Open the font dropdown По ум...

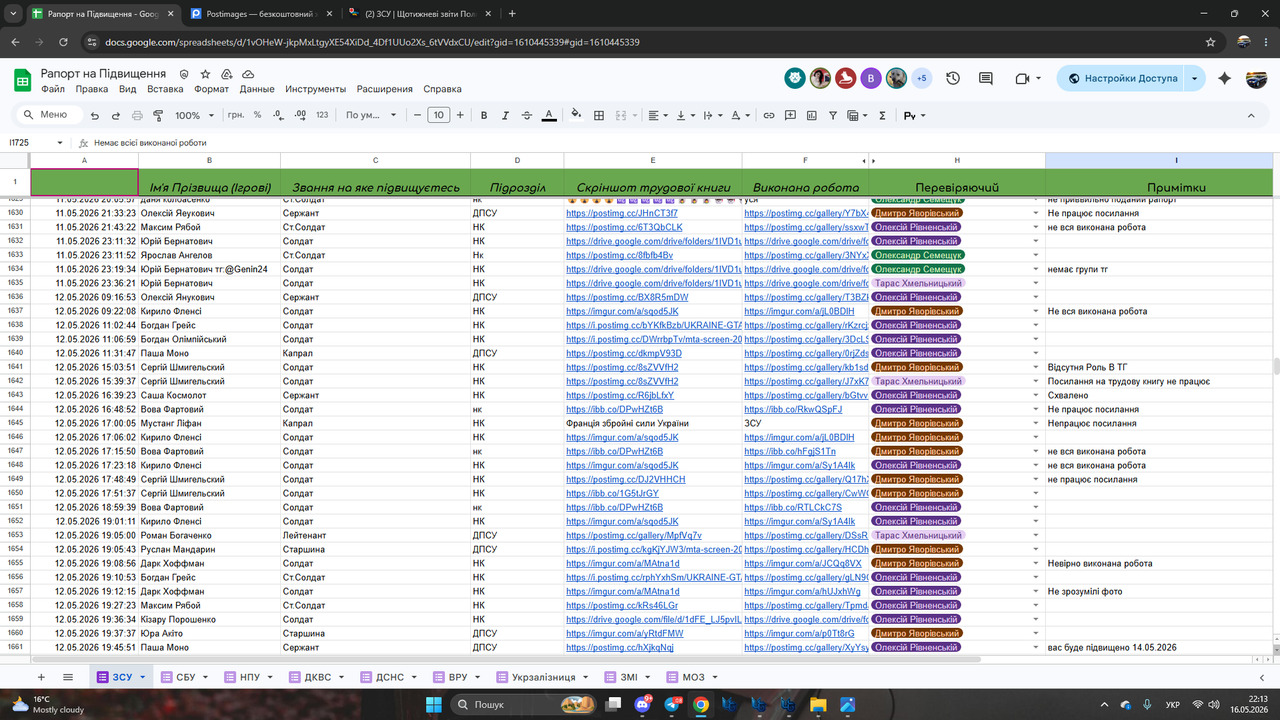371,115
